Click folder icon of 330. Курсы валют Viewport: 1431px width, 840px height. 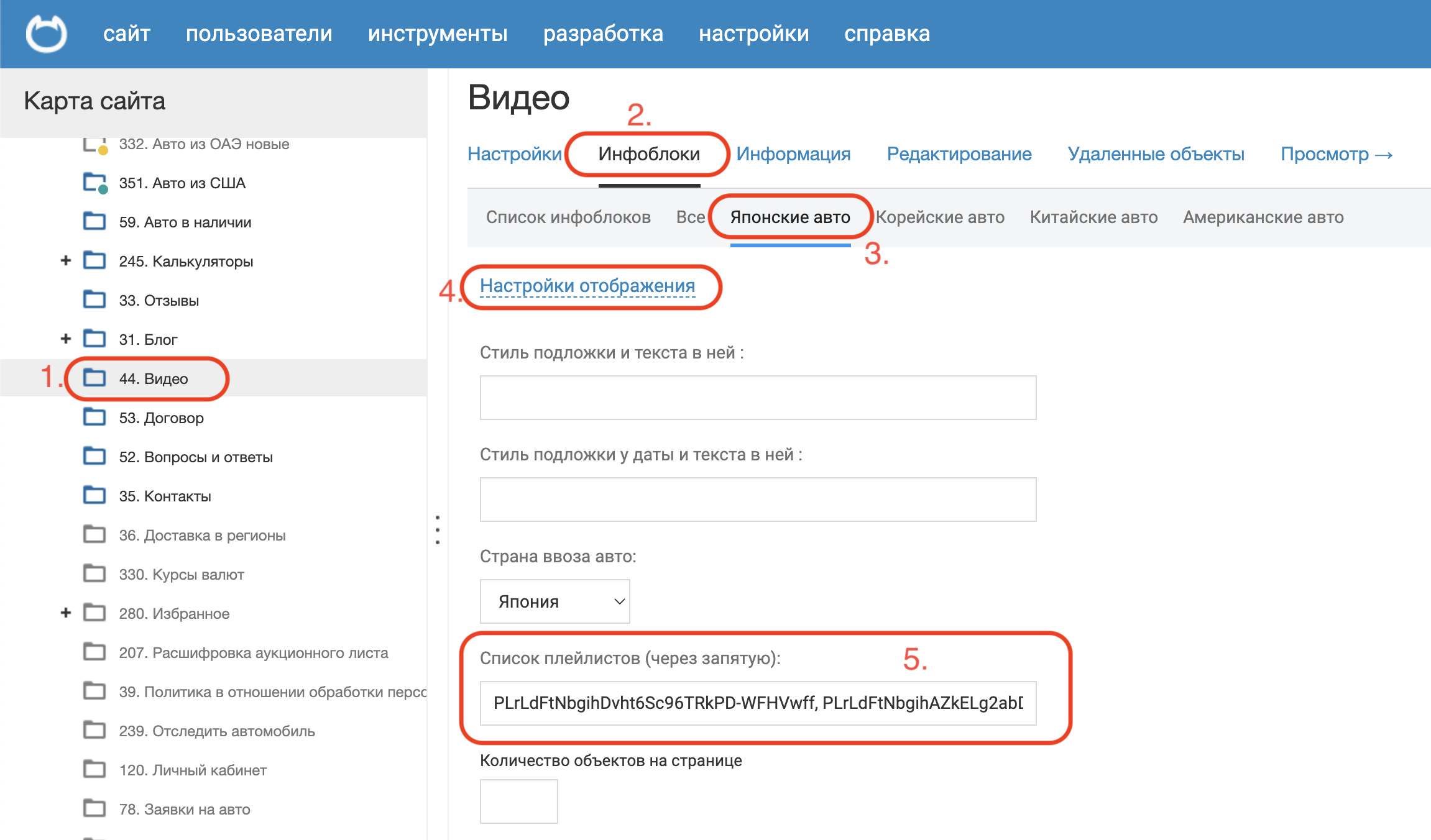coord(94,573)
